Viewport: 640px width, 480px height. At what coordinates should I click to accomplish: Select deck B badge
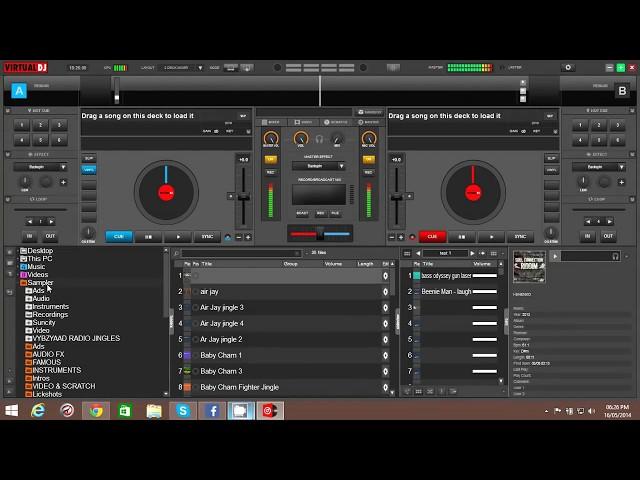pyautogui.click(x=622, y=91)
